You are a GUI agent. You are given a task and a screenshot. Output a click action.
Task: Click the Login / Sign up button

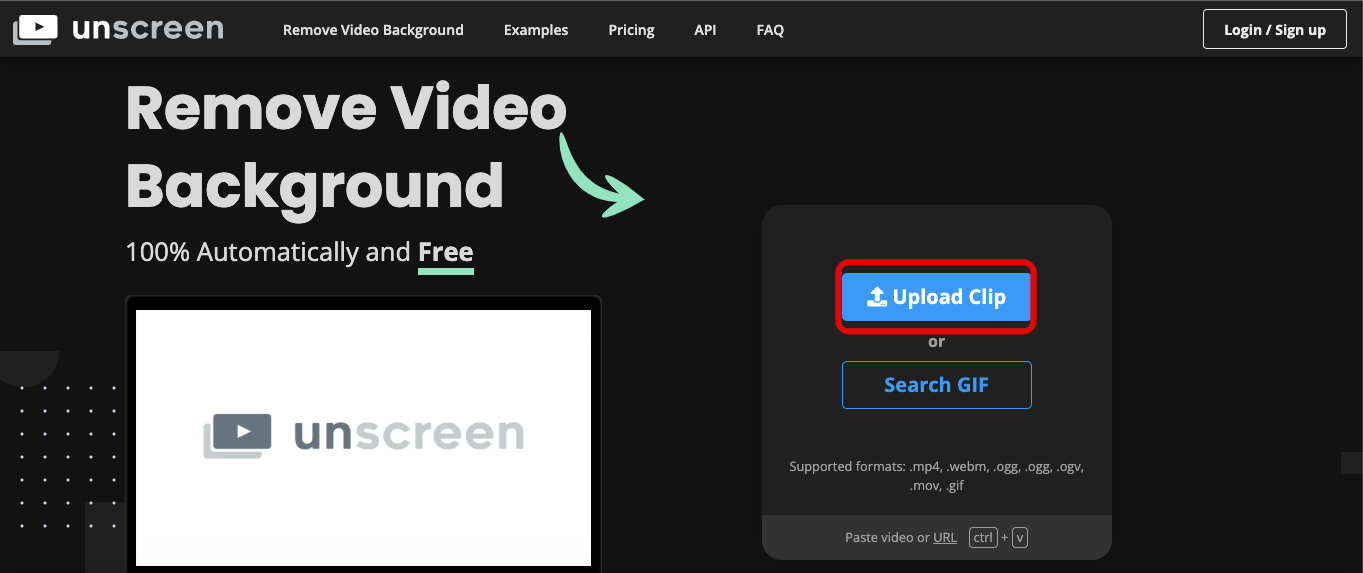(1275, 30)
